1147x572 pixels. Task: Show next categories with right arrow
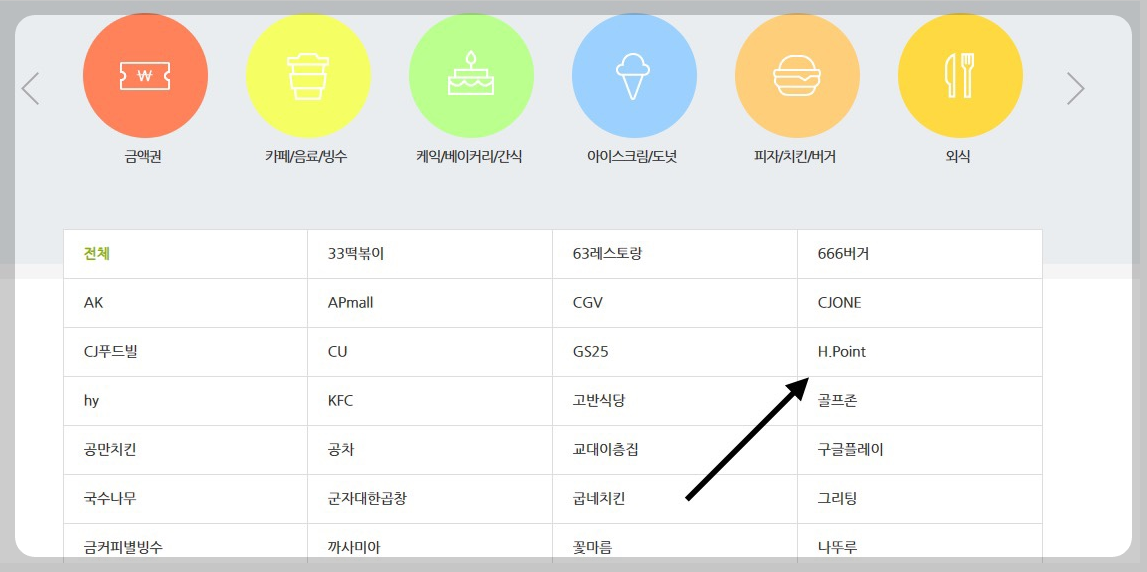coord(1075,89)
